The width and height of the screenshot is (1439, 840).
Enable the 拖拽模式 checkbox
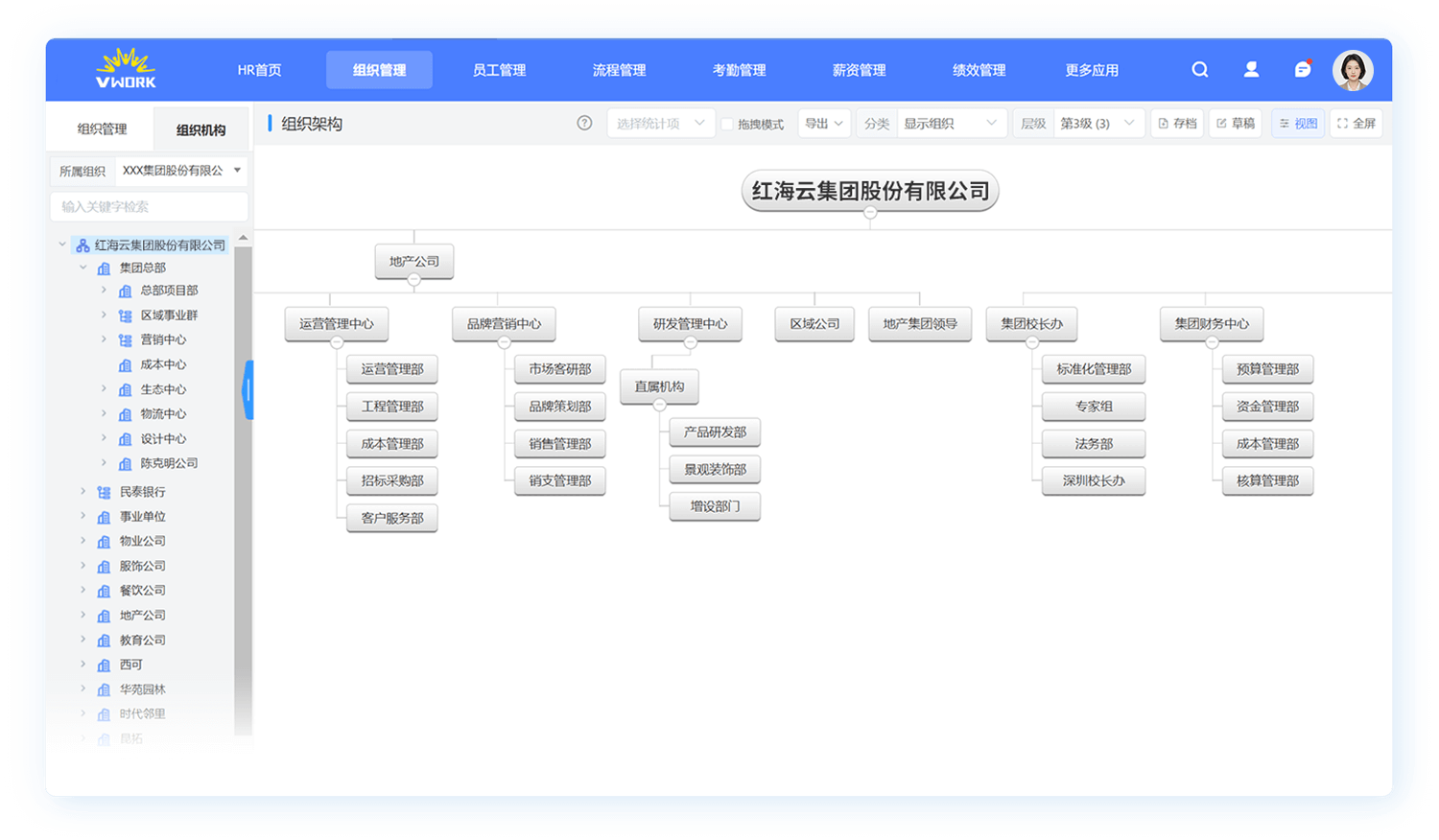pyautogui.click(x=727, y=124)
